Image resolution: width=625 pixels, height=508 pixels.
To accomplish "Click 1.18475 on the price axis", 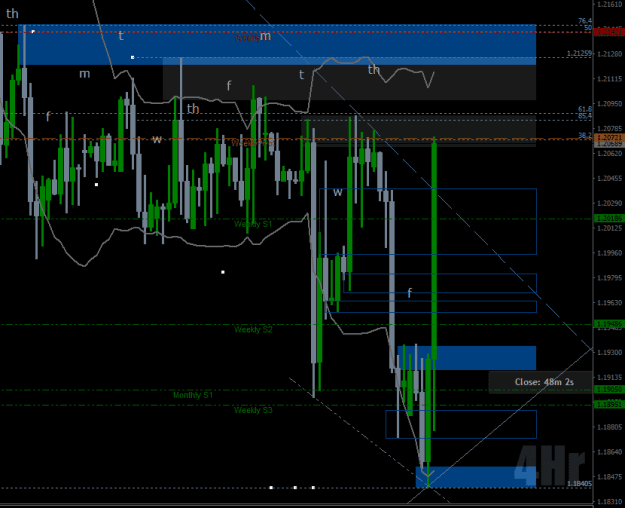I will point(610,477).
